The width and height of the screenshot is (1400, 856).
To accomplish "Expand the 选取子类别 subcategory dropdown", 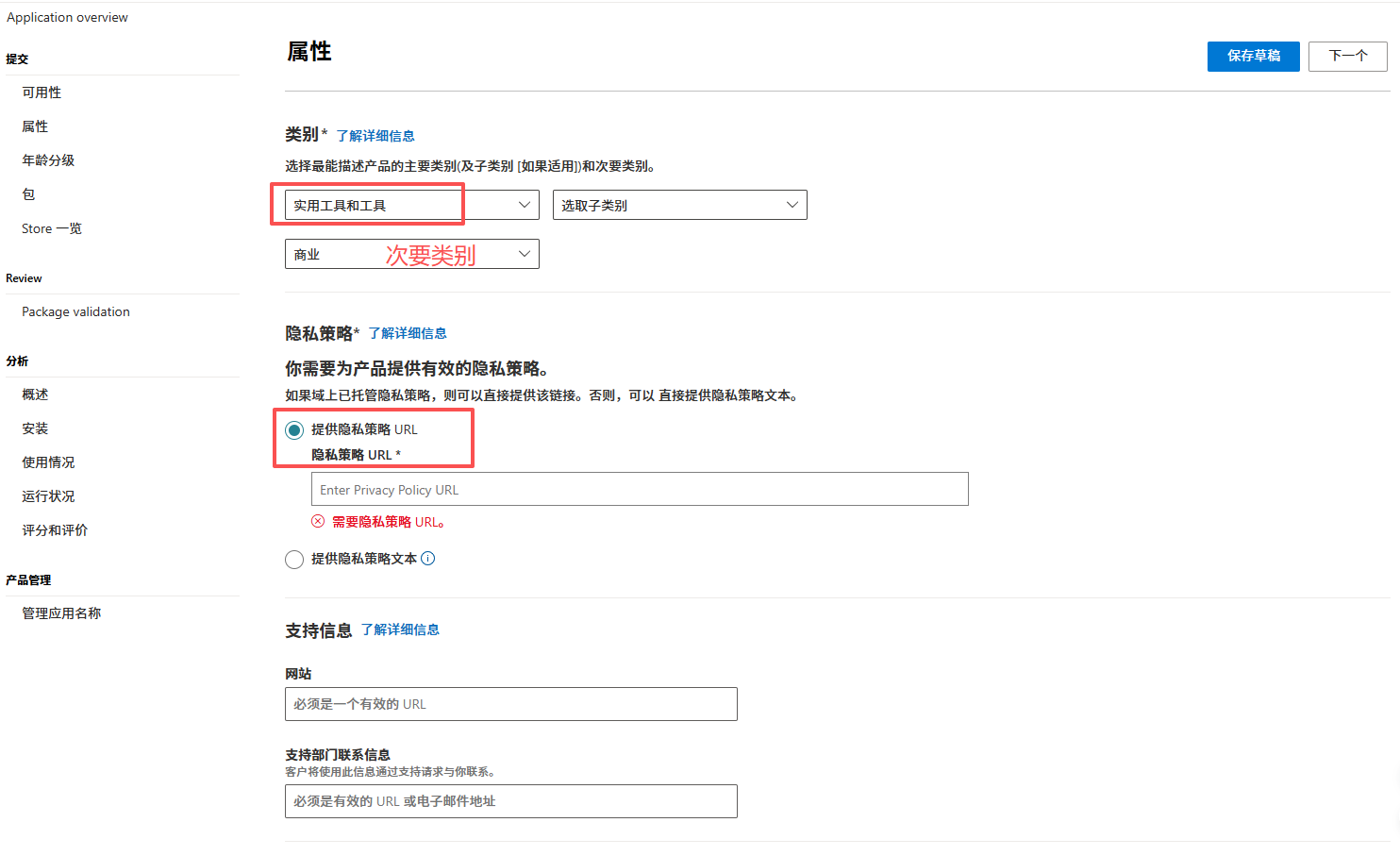I will (x=679, y=205).
